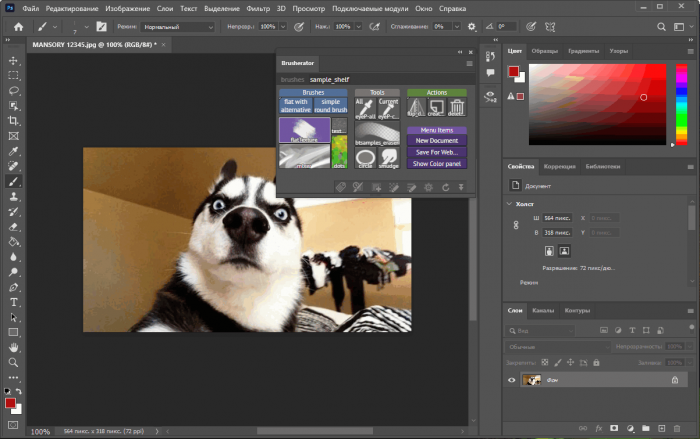700x439 pixels.
Task: Hide the Фон layer using eye icon
Action: 512,380
